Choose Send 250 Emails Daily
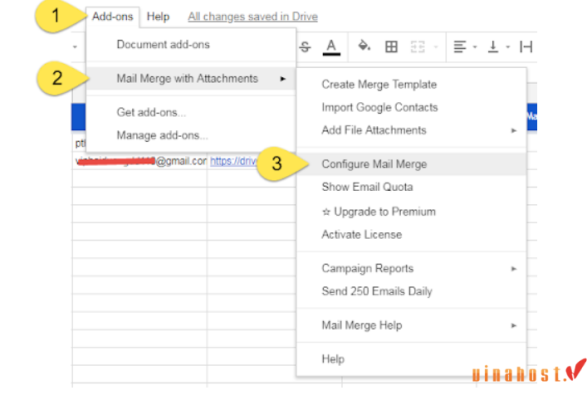This screenshot has height=400, width=587. (x=412, y=291)
